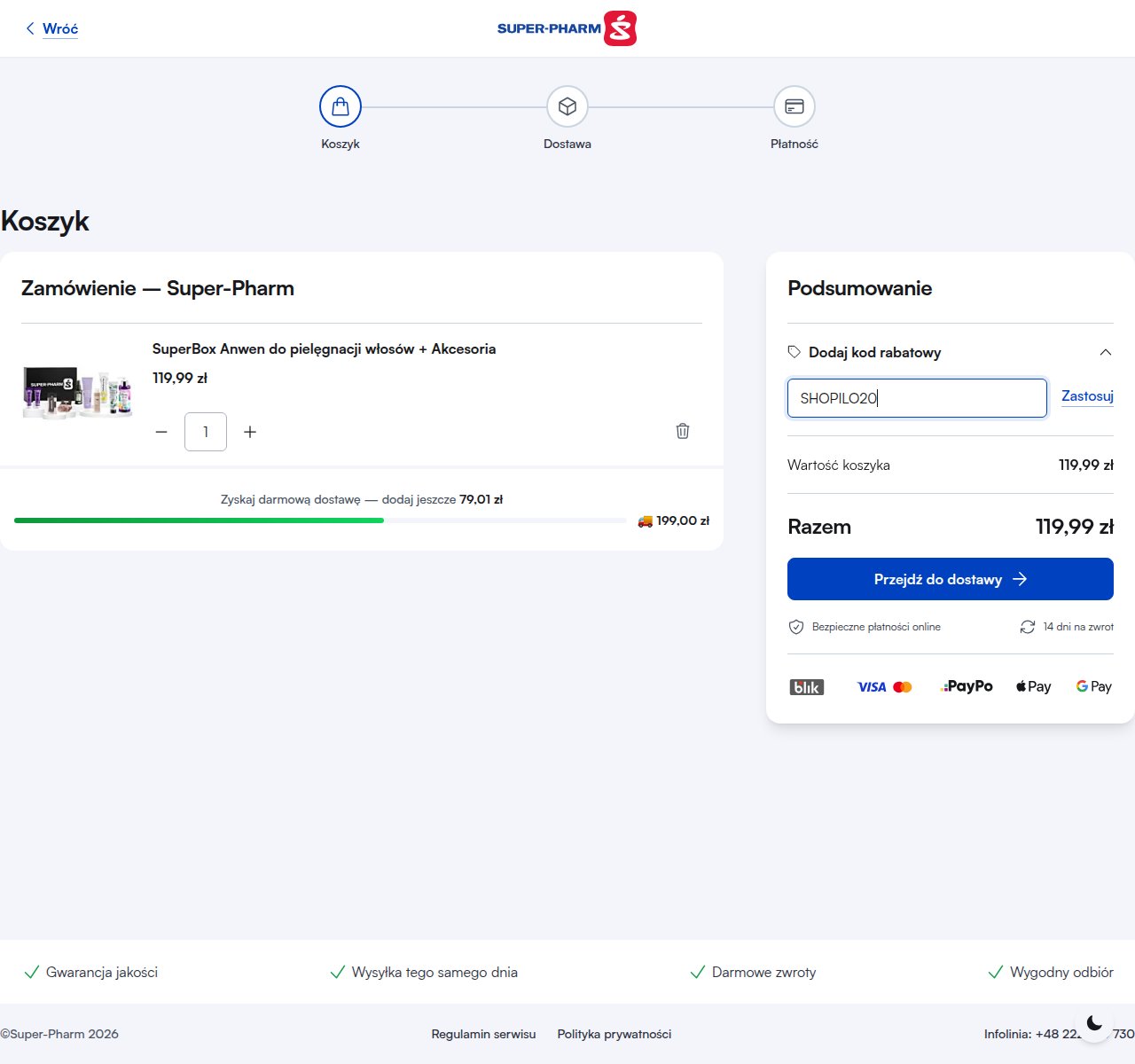Toggle dark mode moon icon

click(1095, 1024)
